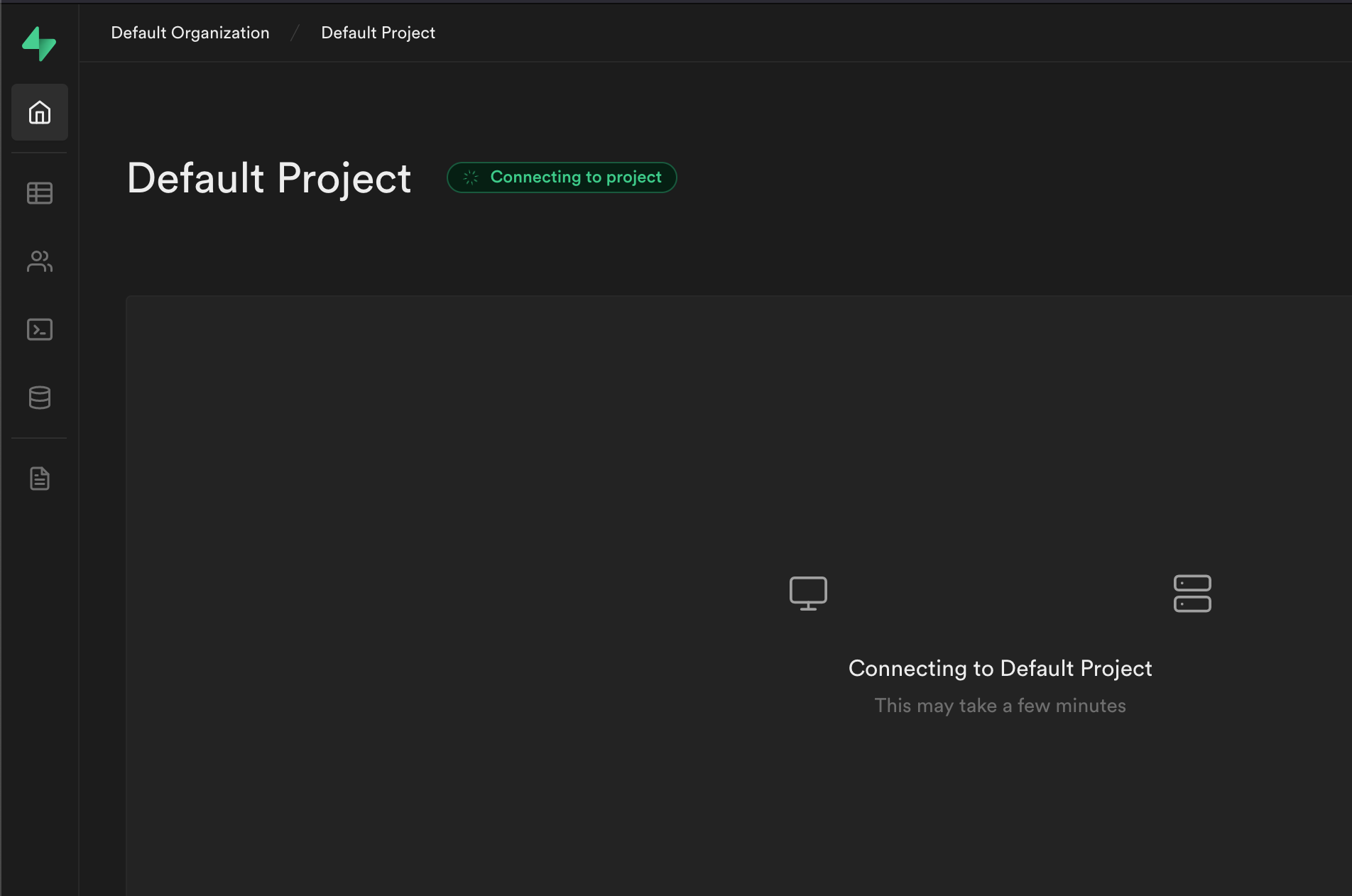Select the Default Project page heading

pos(269,177)
